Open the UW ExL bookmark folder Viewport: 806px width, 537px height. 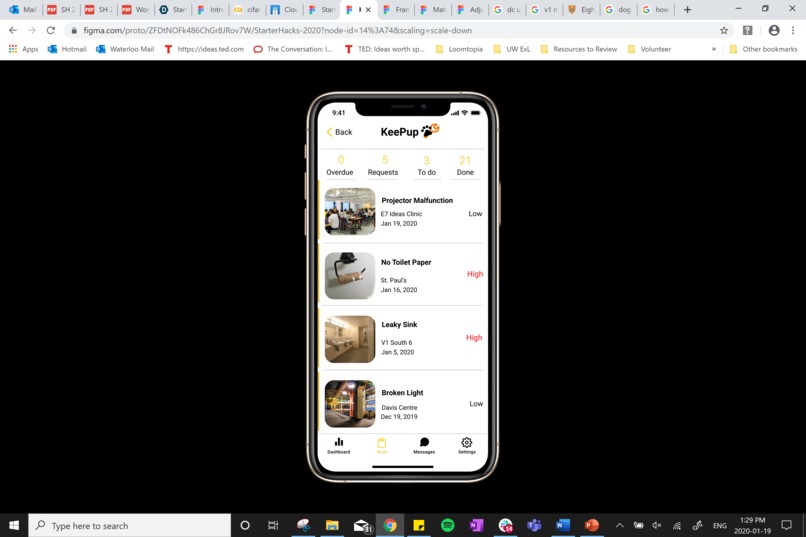(x=511, y=49)
